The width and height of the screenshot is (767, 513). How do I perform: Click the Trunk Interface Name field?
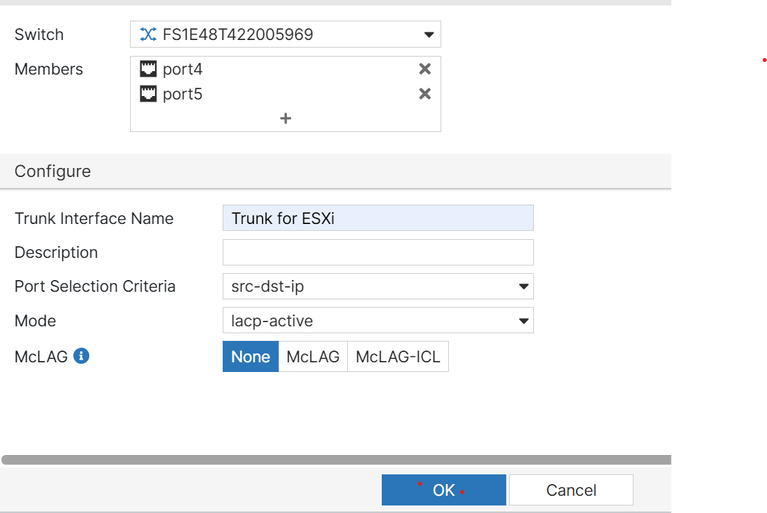378,218
